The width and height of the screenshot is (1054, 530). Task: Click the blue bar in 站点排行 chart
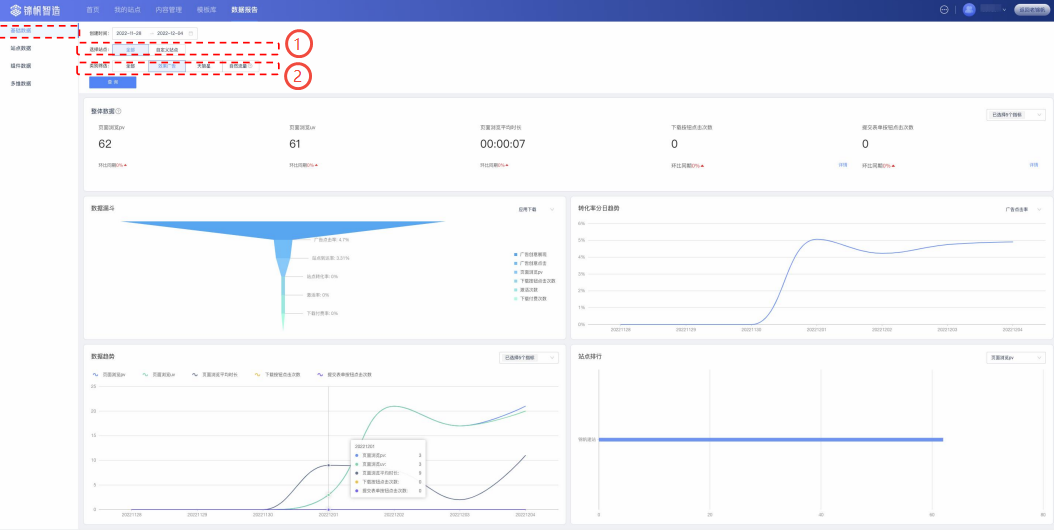(x=771, y=439)
